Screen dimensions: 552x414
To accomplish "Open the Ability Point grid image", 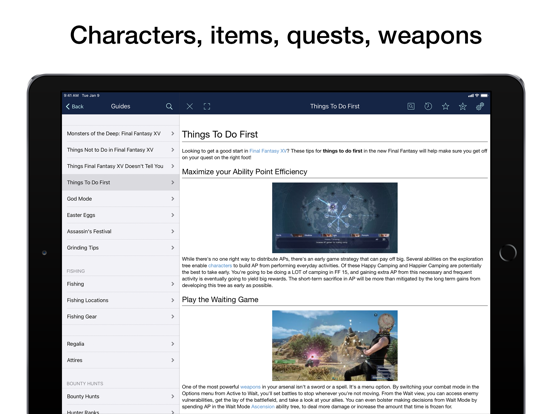I will coord(335,218).
